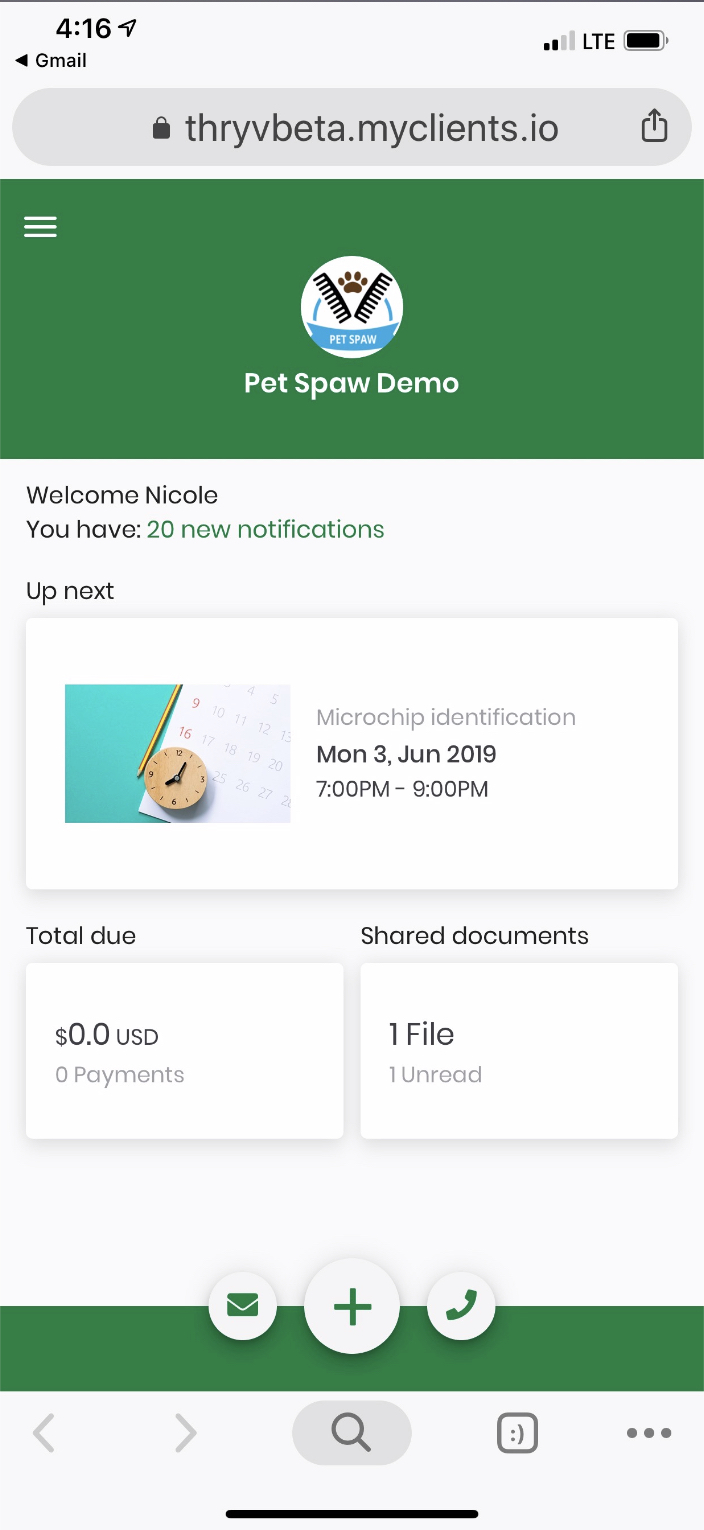Call business via phone icon
Screen dimensions: 704x1530
coord(461,1305)
